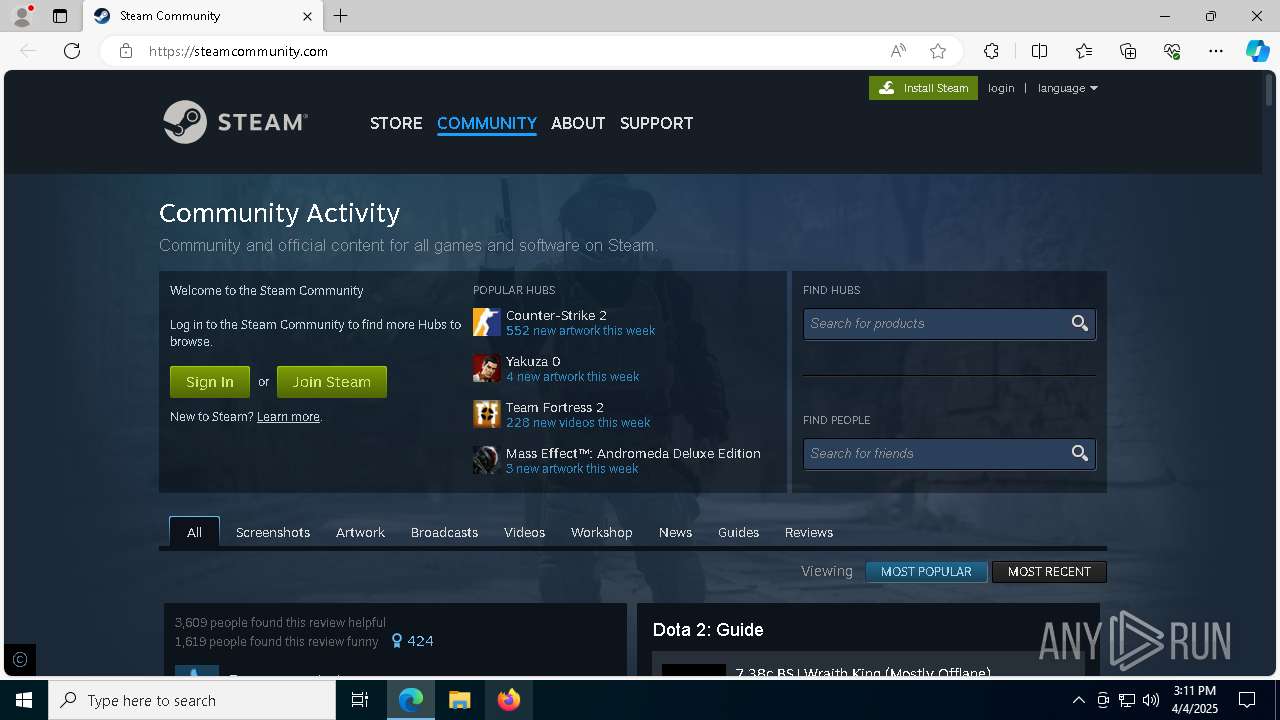Open browser Extensions puzzle icon
The width and height of the screenshot is (1280, 720).
coord(991,51)
